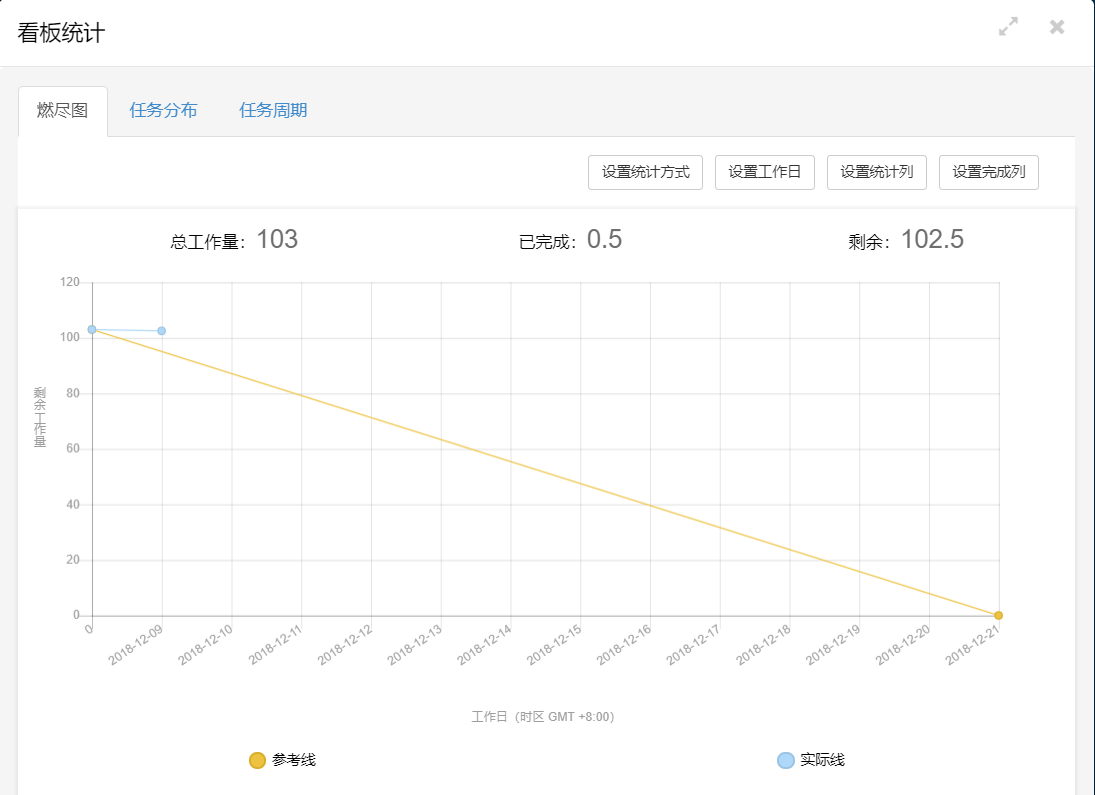Click the 设置统计方式 button
This screenshot has width=1095, height=795.
[x=645, y=172]
